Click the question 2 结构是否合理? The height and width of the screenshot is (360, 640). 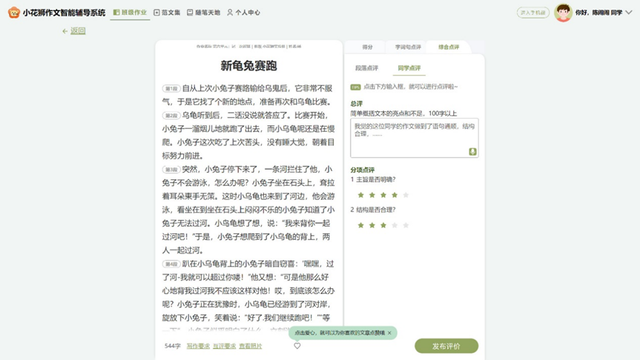[x=373, y=210]
